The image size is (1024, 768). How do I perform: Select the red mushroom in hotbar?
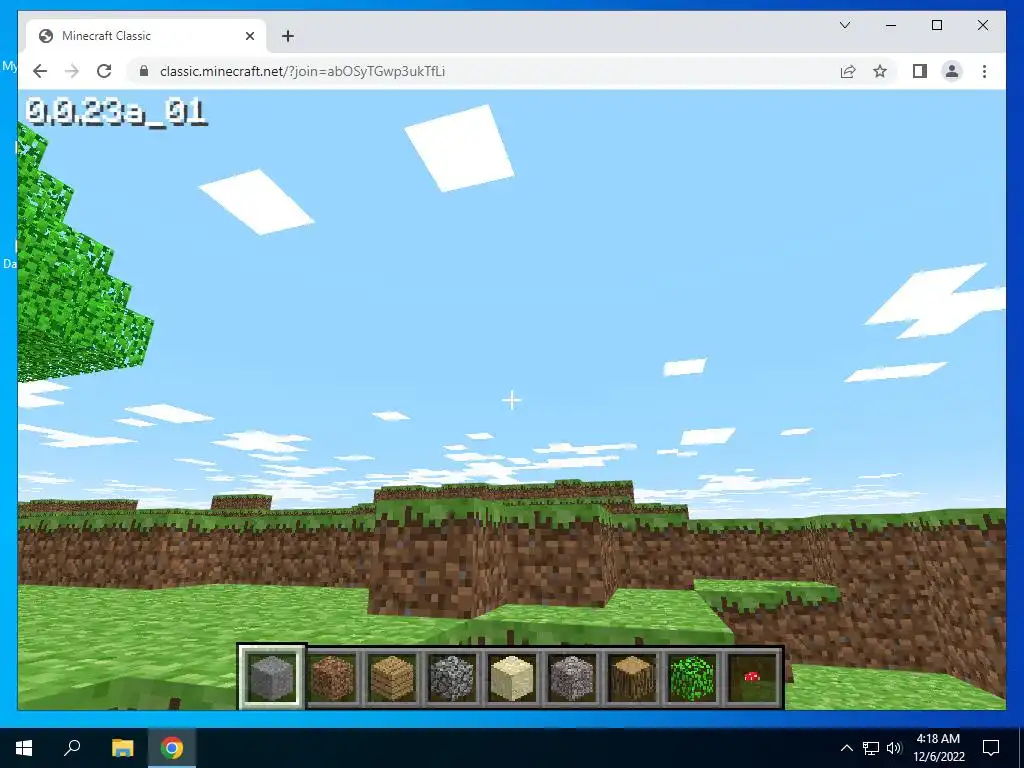click(752, 677)
